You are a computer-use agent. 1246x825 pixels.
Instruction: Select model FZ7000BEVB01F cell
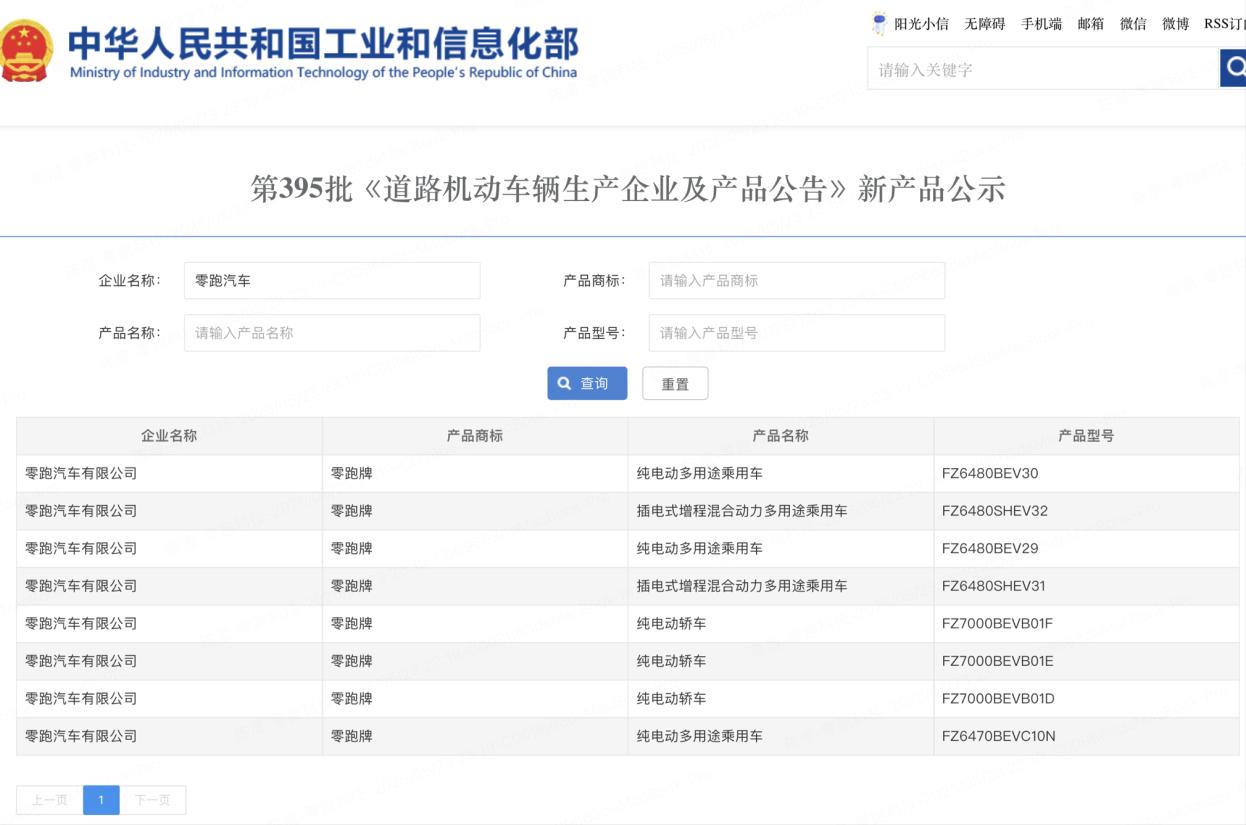pos(1087,623)
